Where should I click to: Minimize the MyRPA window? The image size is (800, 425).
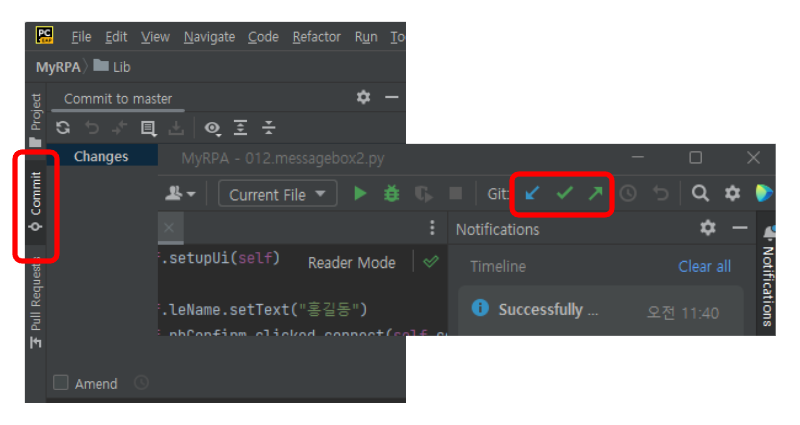[x=638, y=158]
